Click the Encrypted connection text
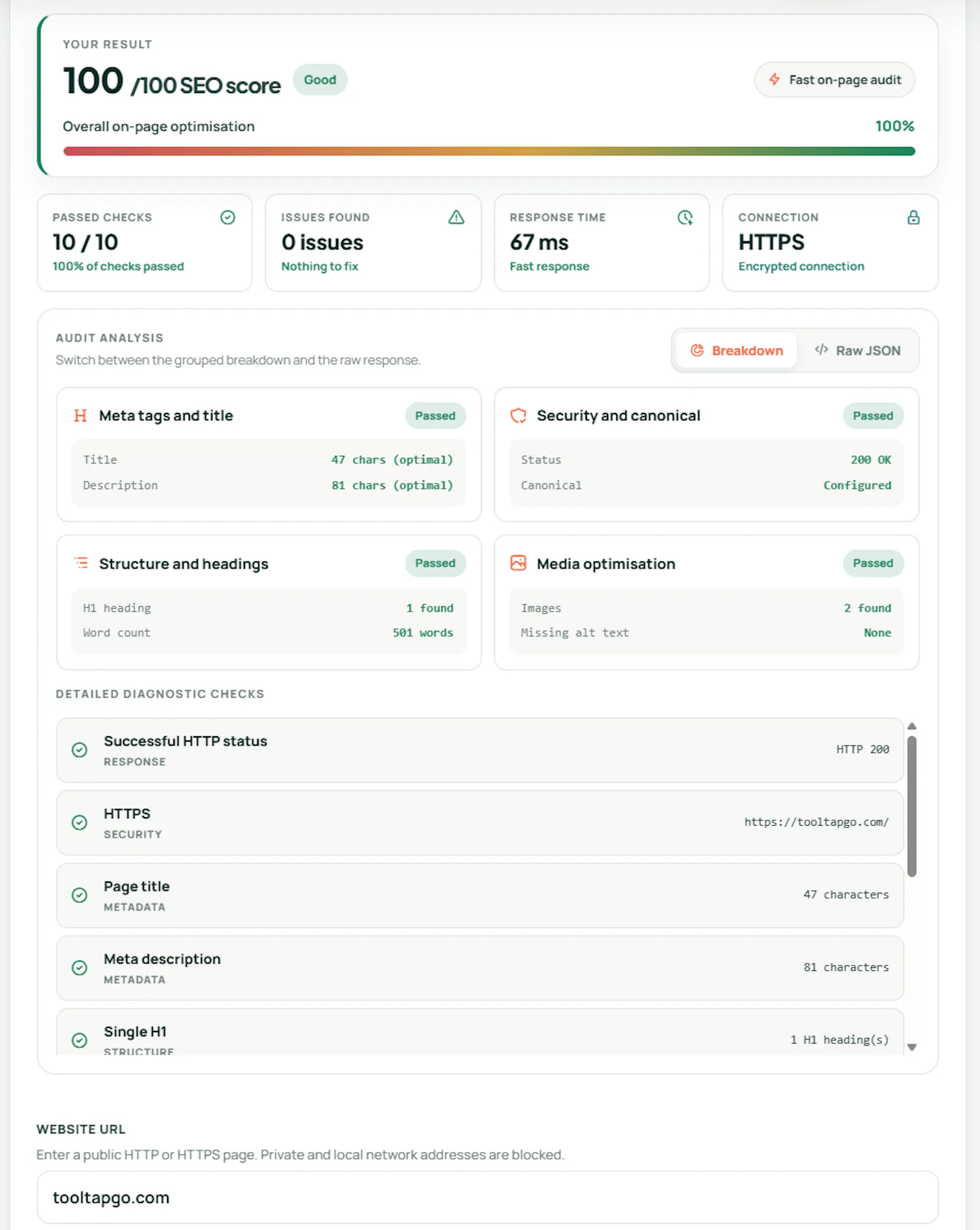The image size is (980, 1230). coord(801,266)
